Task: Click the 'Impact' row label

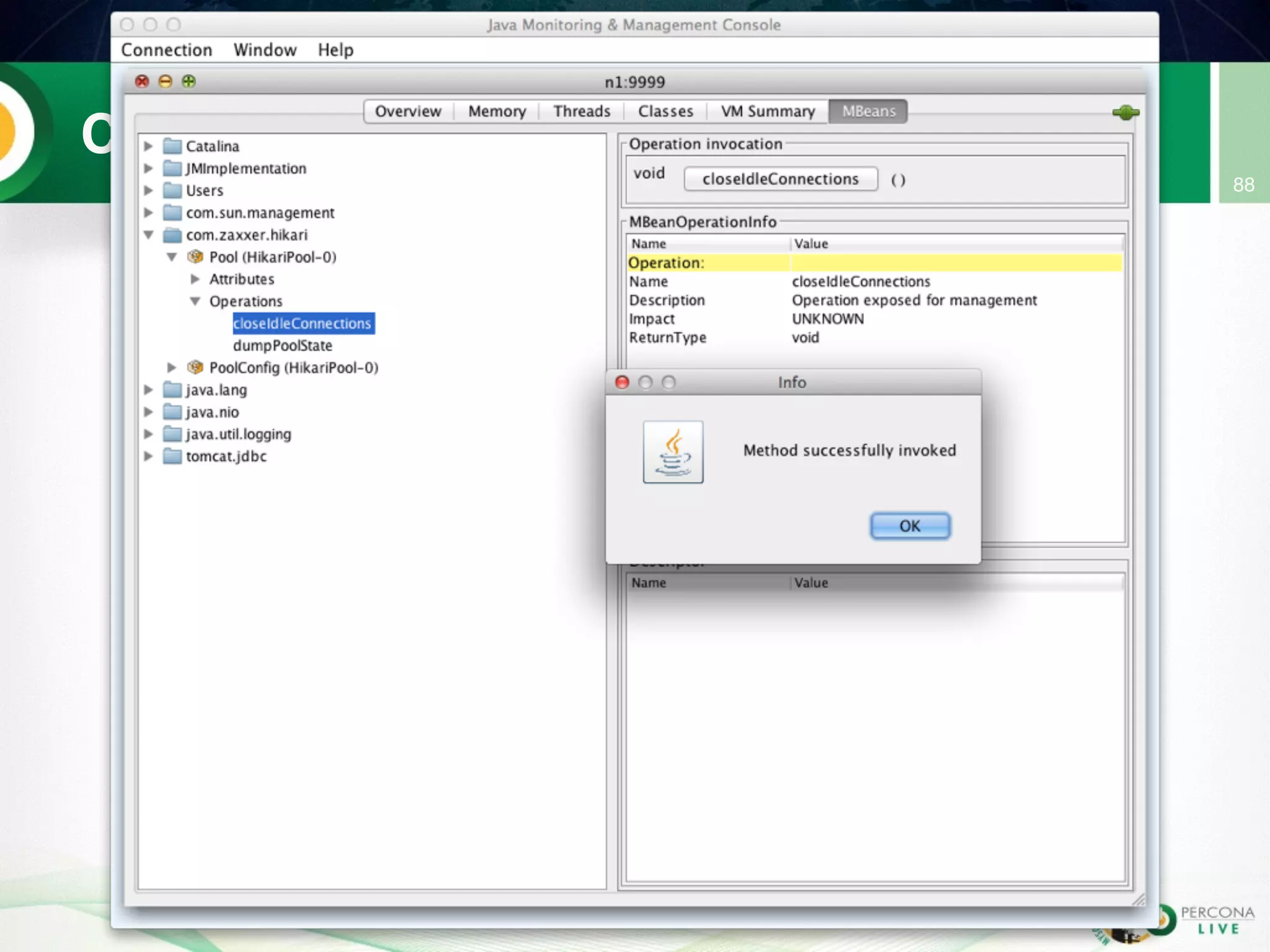Action: click(652, 319)
